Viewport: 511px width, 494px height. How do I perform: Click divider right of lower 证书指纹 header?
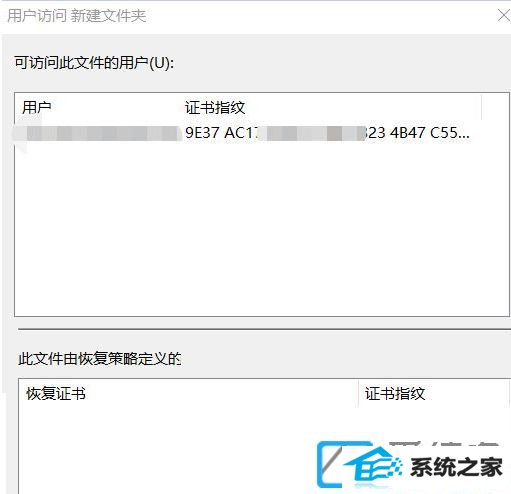click(509, 394)
